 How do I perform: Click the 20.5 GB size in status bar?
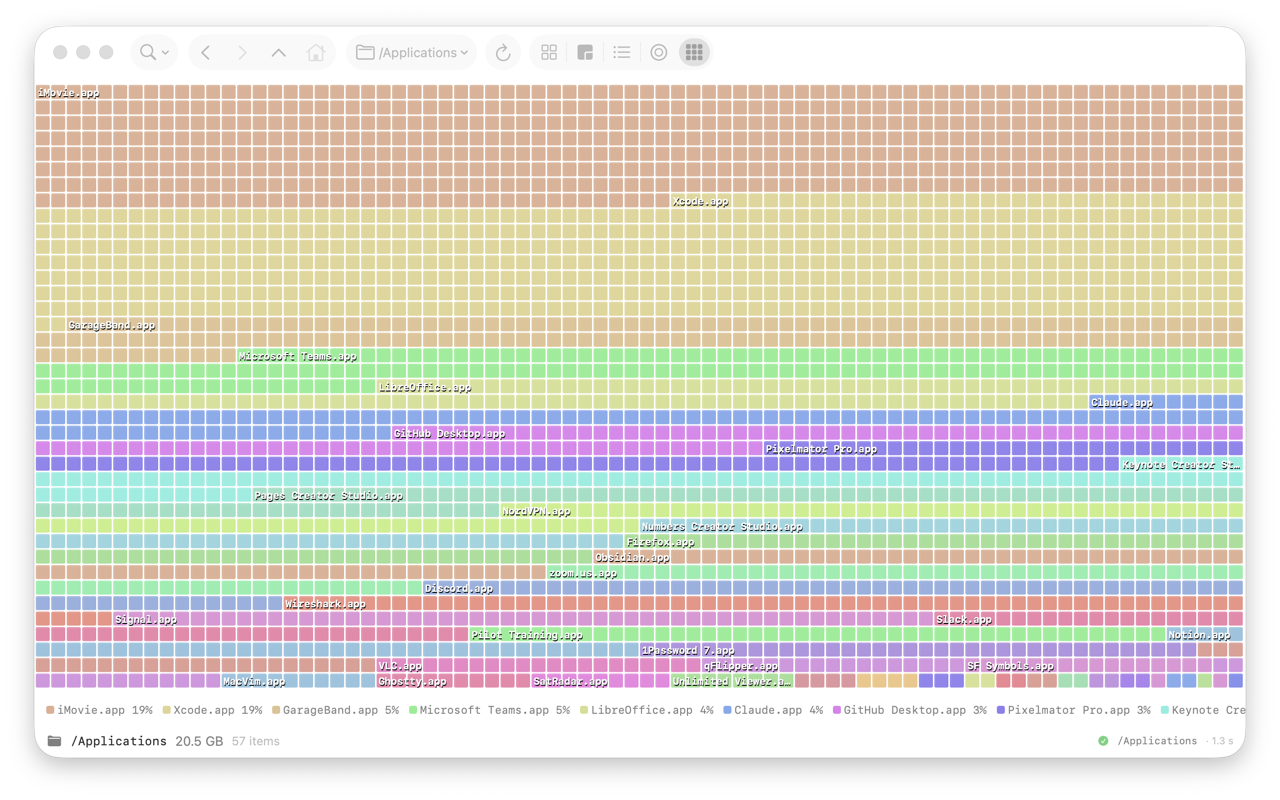pyautogui.click(x=199, y=741)
